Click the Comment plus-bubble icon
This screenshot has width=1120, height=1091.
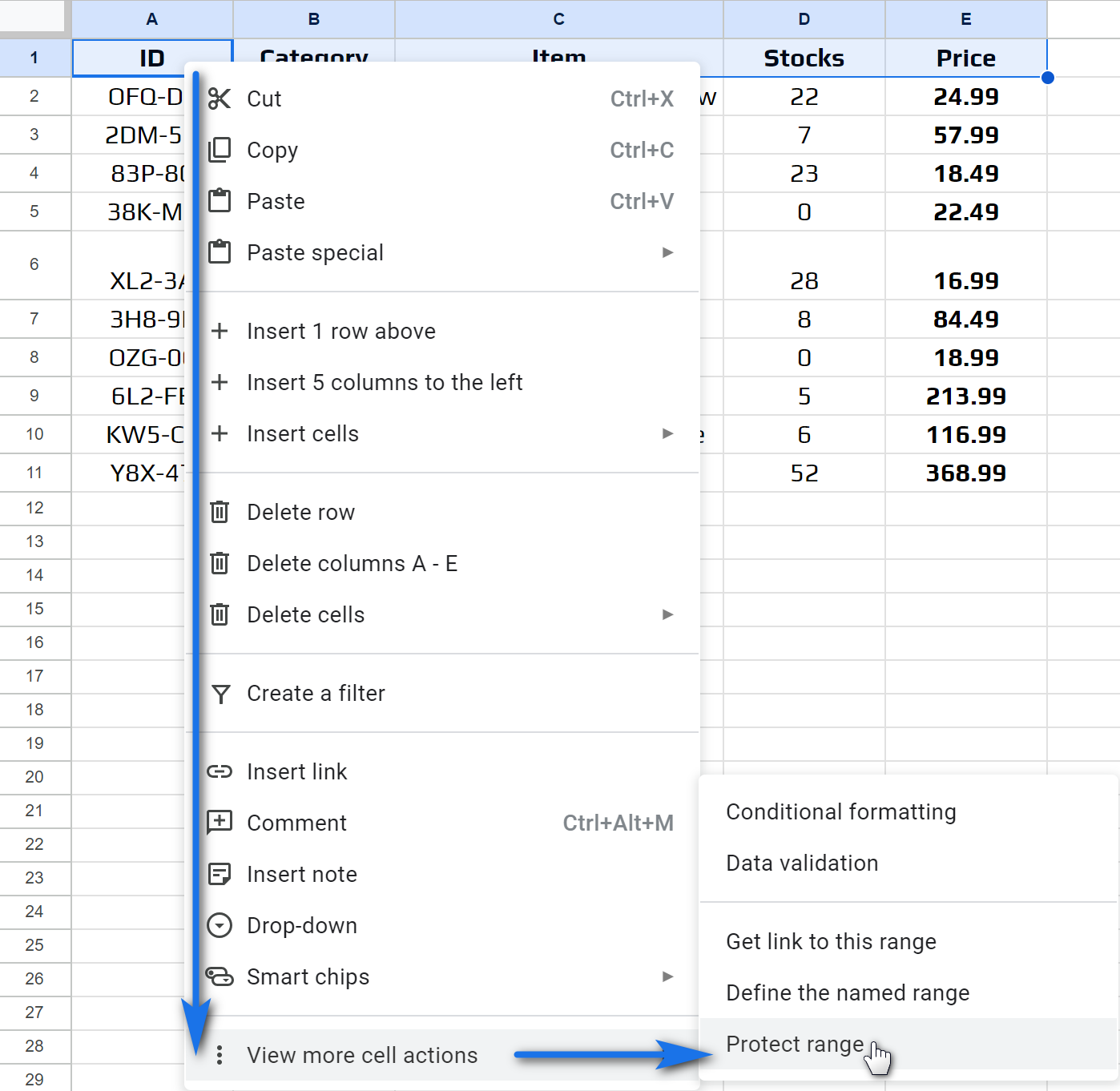[220, 823]
